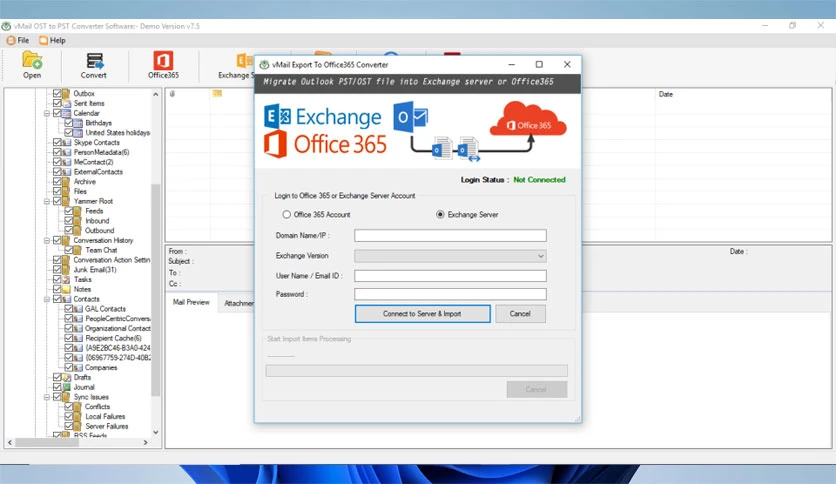The height and width of the screenshot is (484, 836).
Task: Click the Companies contact folder icon
Action: pyautogui.click(x=78, y=367)
